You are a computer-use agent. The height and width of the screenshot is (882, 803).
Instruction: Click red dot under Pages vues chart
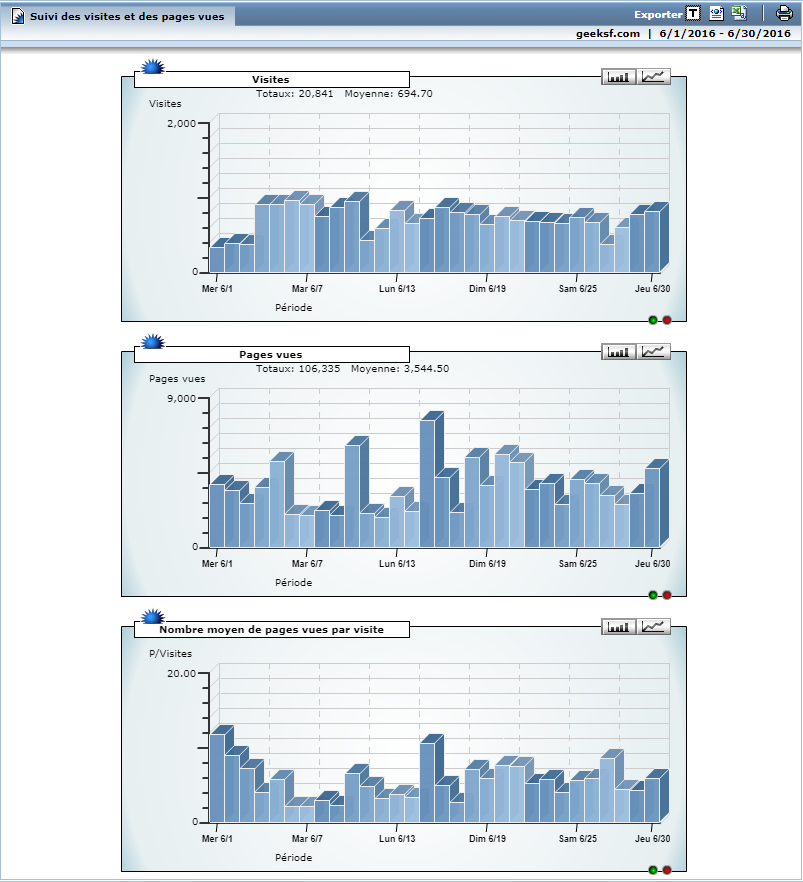pyautogui.click(x=667, y=595)
